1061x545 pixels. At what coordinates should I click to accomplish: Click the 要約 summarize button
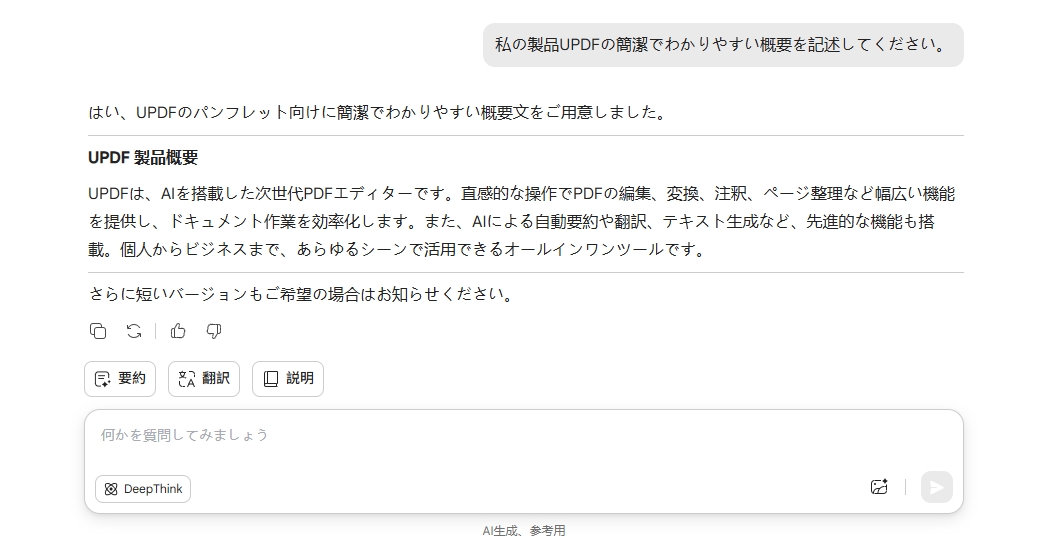click(120, 378)
